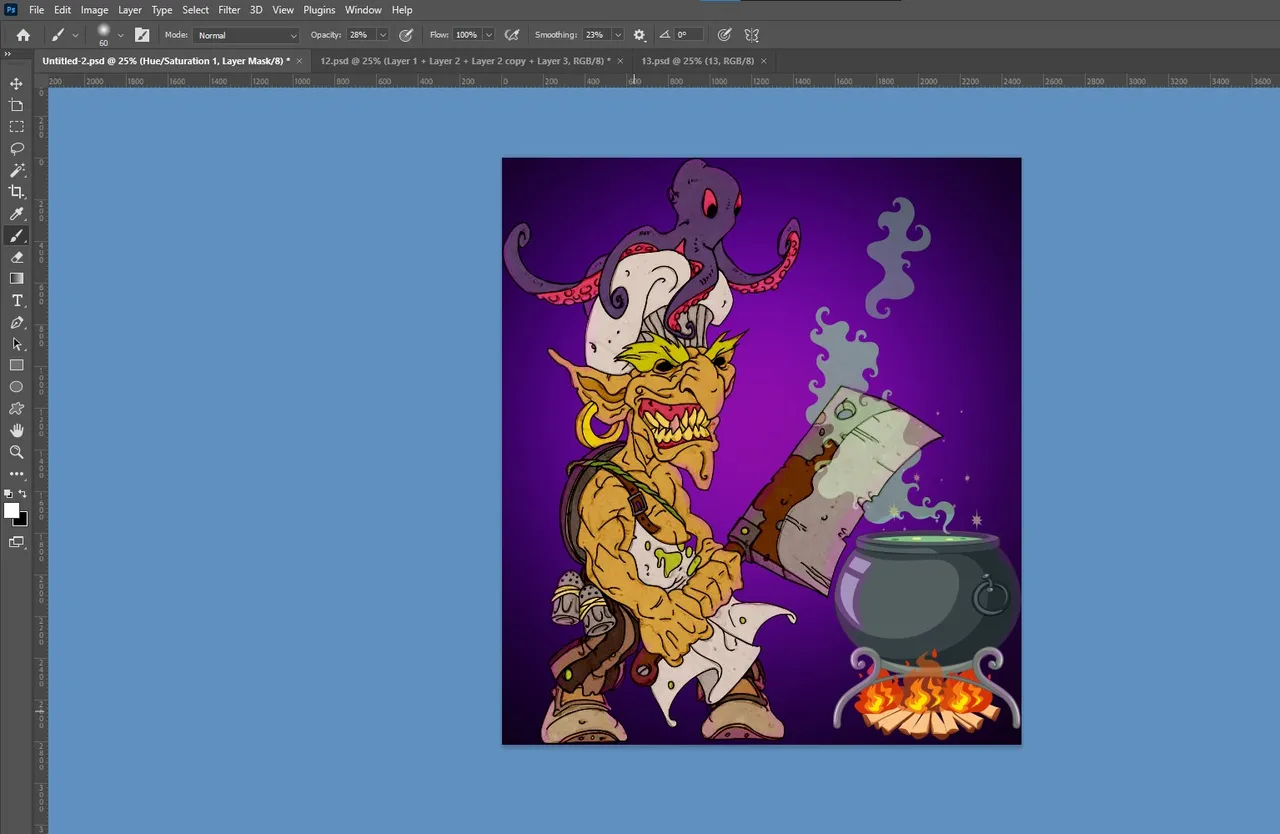1280x834 pixels.
Task: Change the screen mode icon
Action: [16, 542]
